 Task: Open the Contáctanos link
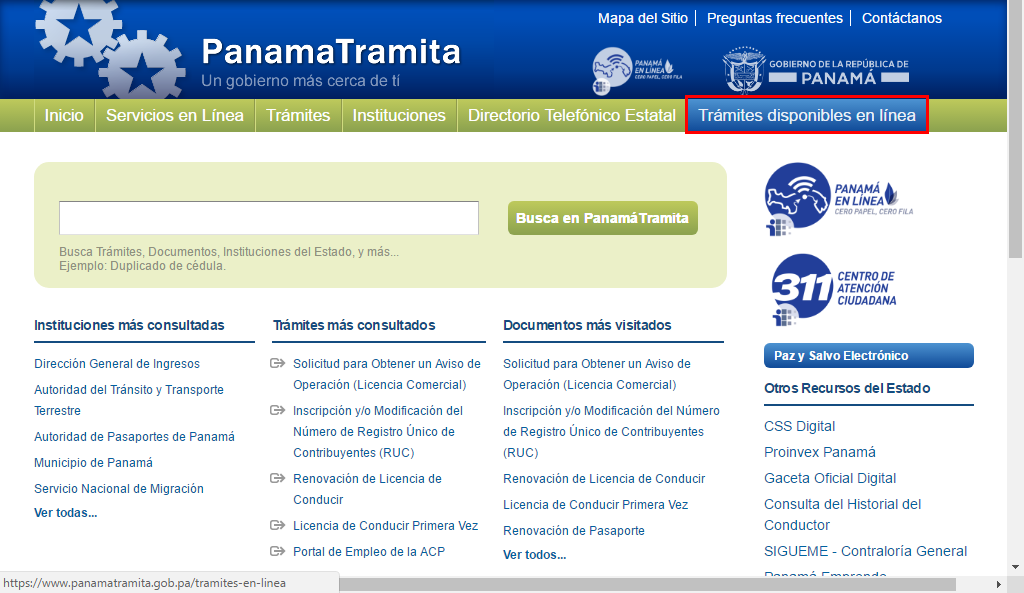pos(902,18)
